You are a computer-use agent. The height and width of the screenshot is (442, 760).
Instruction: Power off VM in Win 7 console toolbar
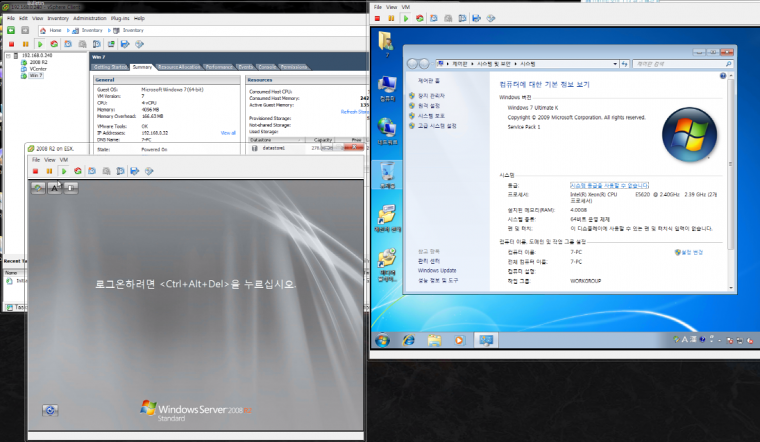pos(377,18)
